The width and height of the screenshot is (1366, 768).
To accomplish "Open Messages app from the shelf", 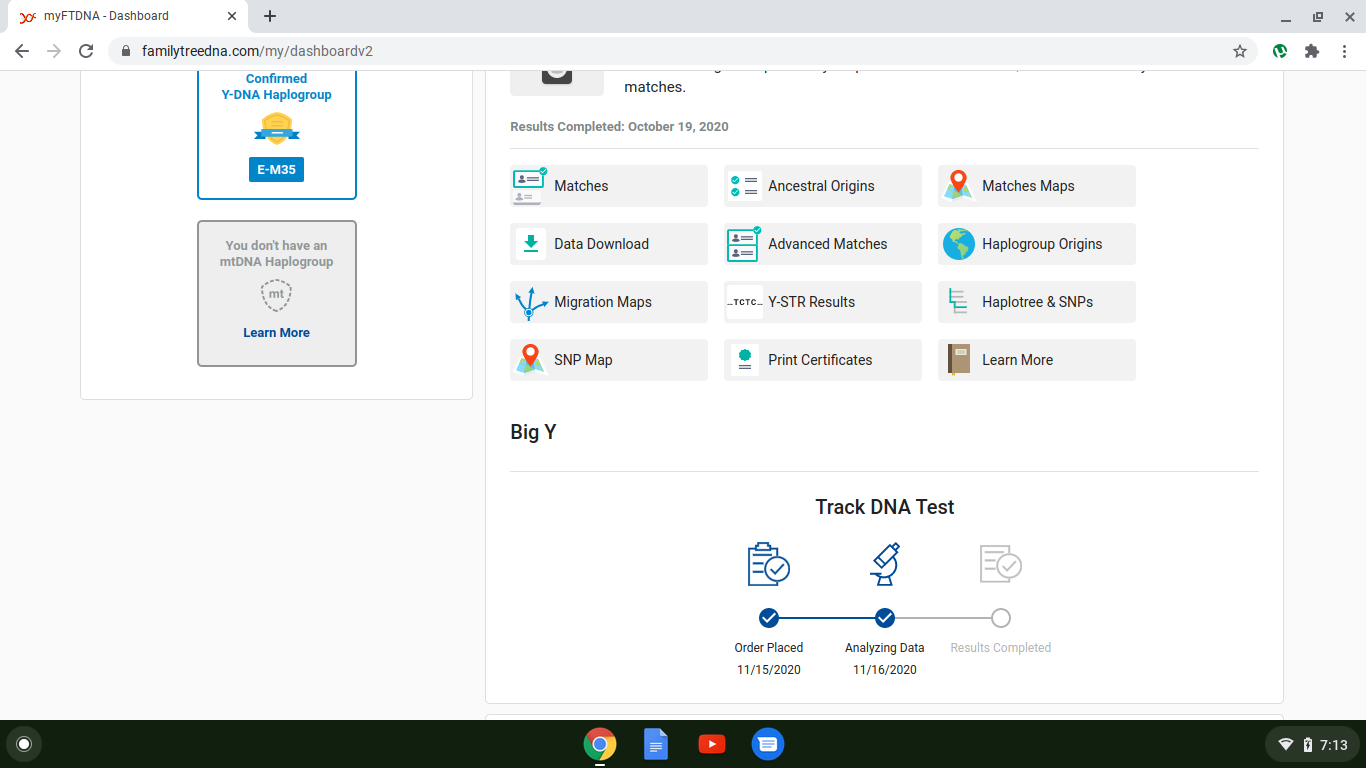I will point(768,744).
